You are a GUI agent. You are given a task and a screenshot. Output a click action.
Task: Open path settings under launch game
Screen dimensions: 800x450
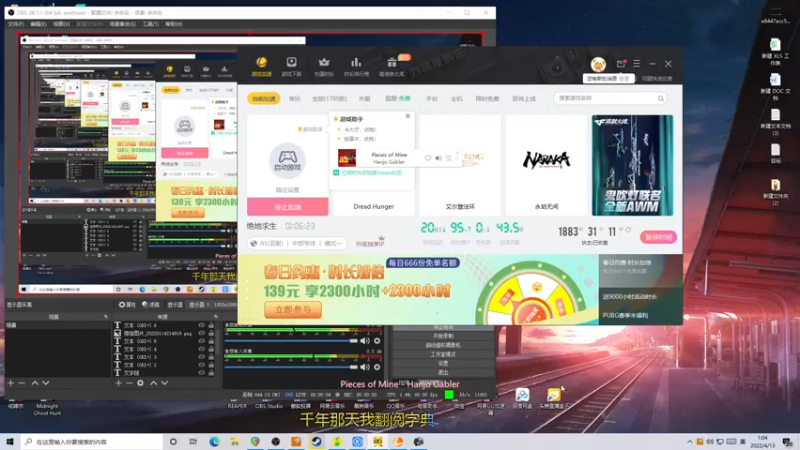(287, 190)
